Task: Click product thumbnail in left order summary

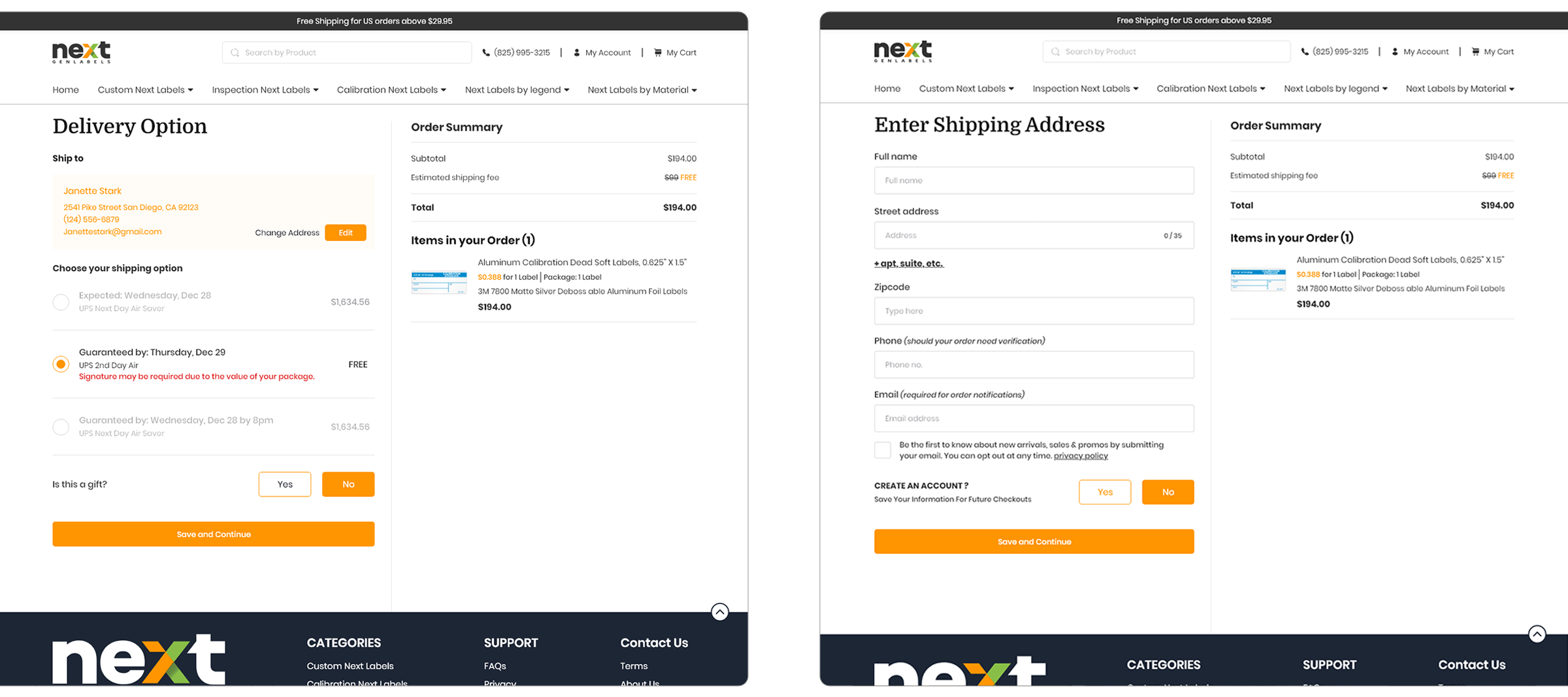Action: tap(439, 283)
